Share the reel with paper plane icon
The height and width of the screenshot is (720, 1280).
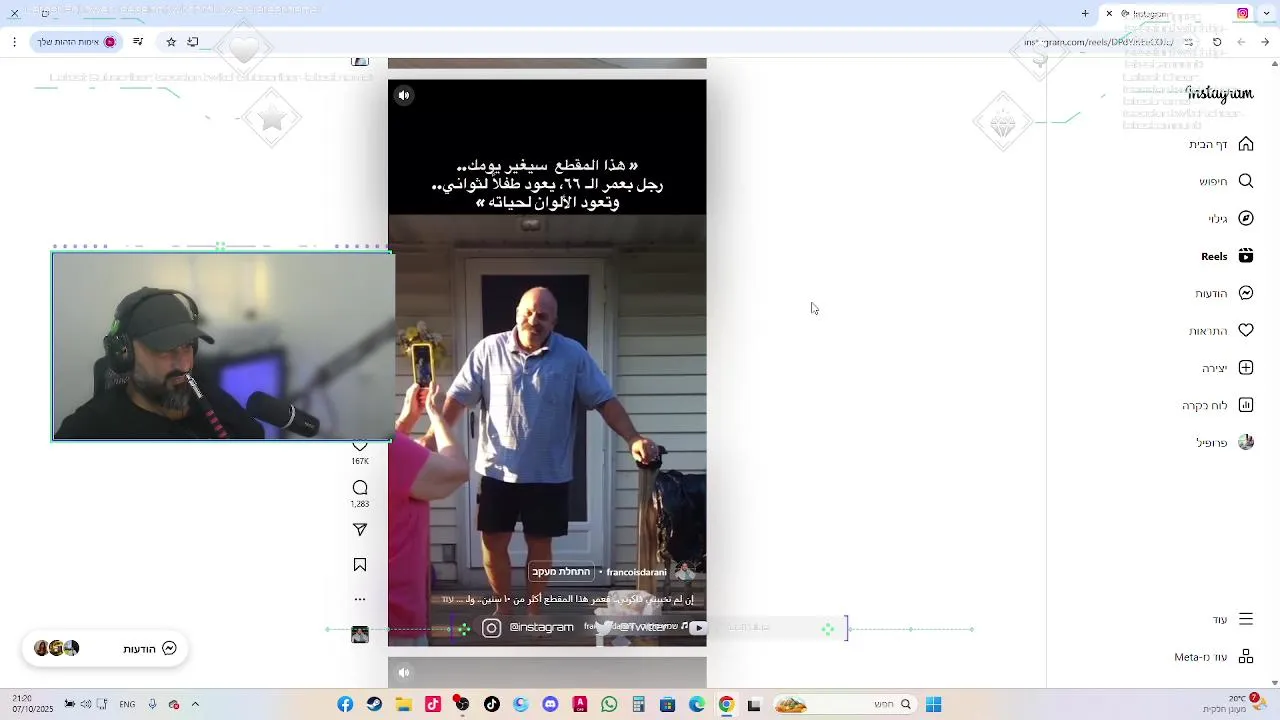(x=360, y=529)
